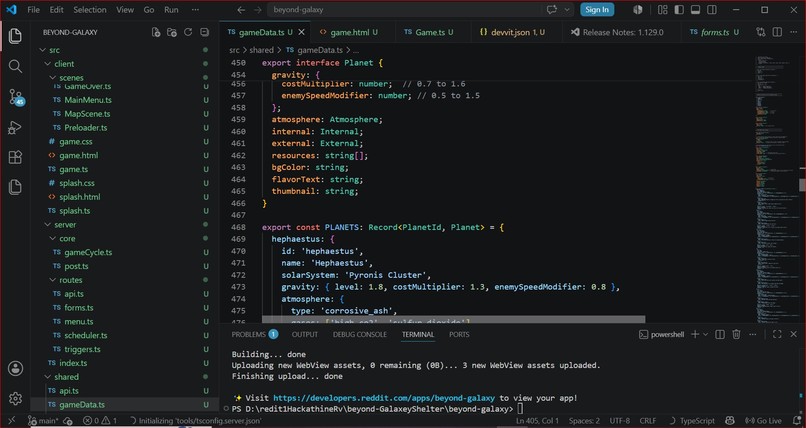Switch to the PROBLEMS panel tab

[x=255, y=334]
